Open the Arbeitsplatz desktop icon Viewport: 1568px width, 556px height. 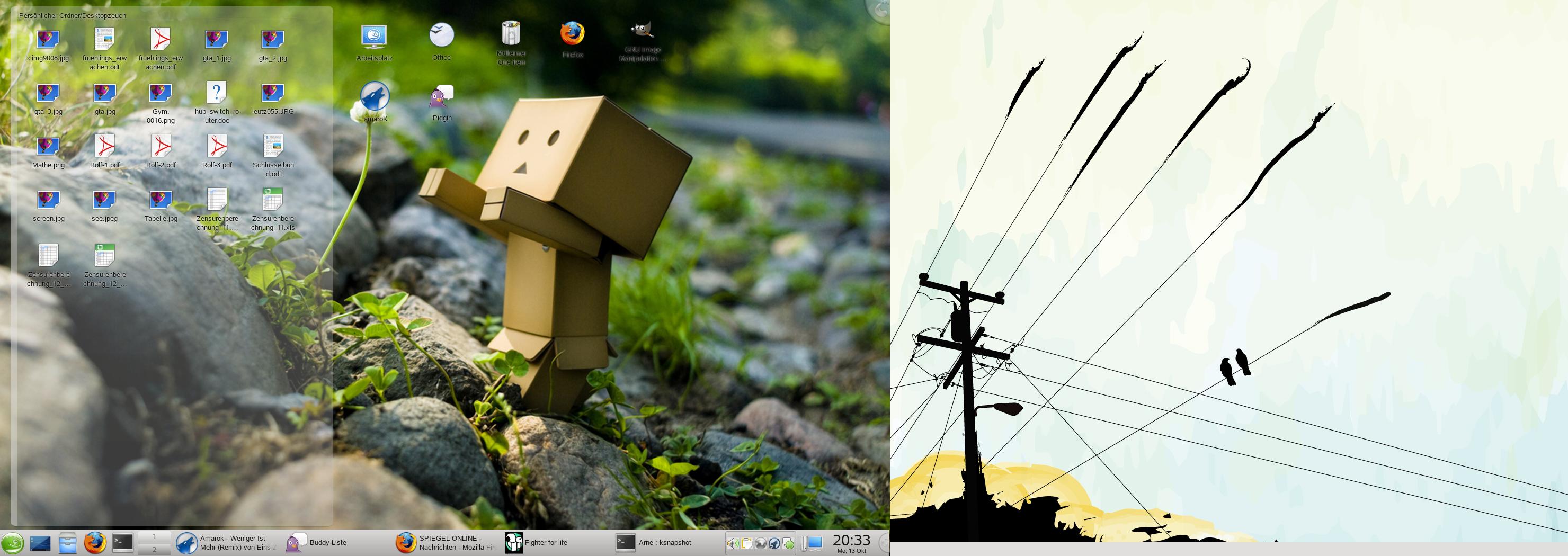pyautogui.click(x=374, y=37)
